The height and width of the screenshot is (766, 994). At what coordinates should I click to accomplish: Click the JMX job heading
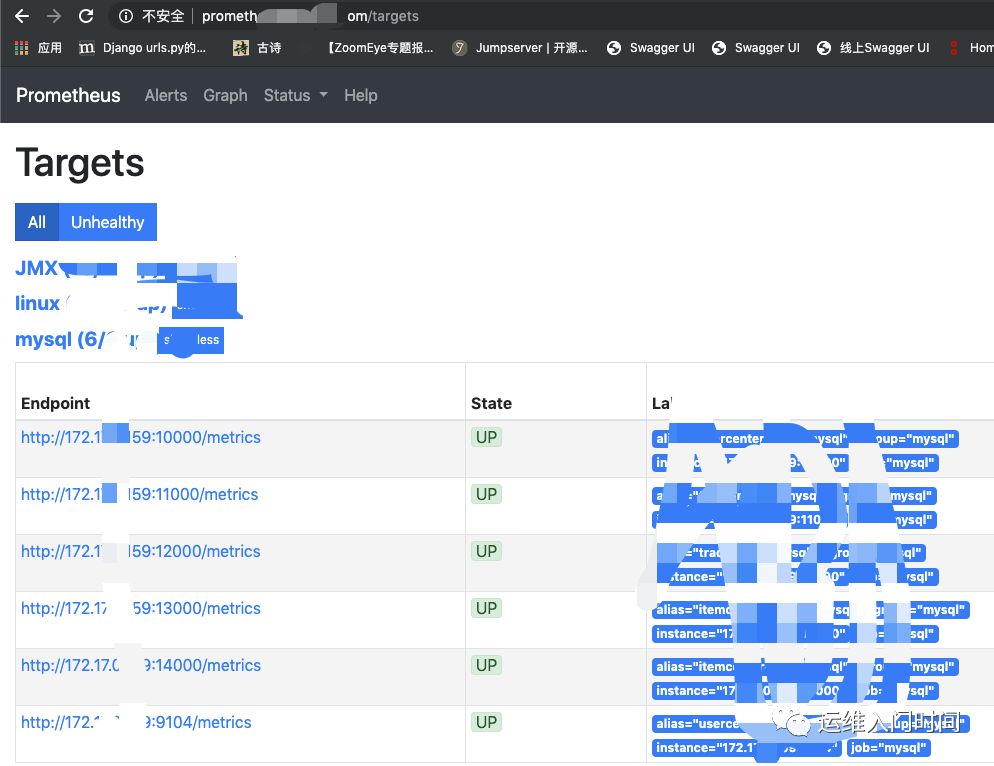pos(36,268)
